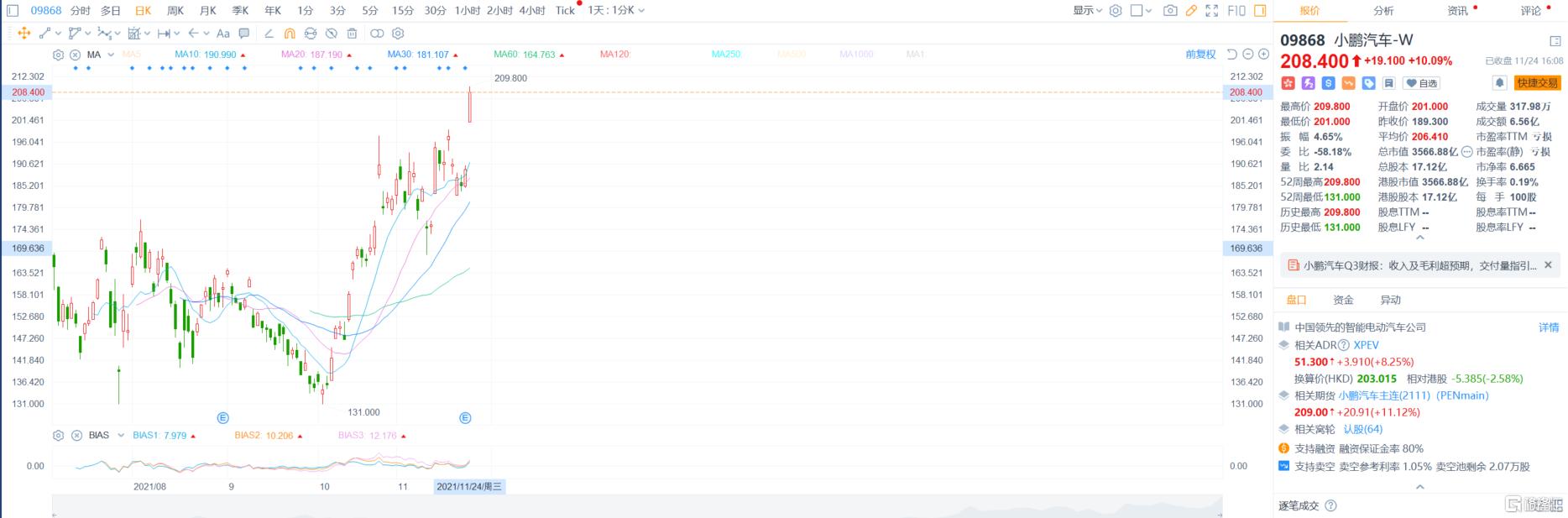Delete drawings with the trash can icon
The height and width of the screenshot is (518, 1568).
click(x=352, y=34)
